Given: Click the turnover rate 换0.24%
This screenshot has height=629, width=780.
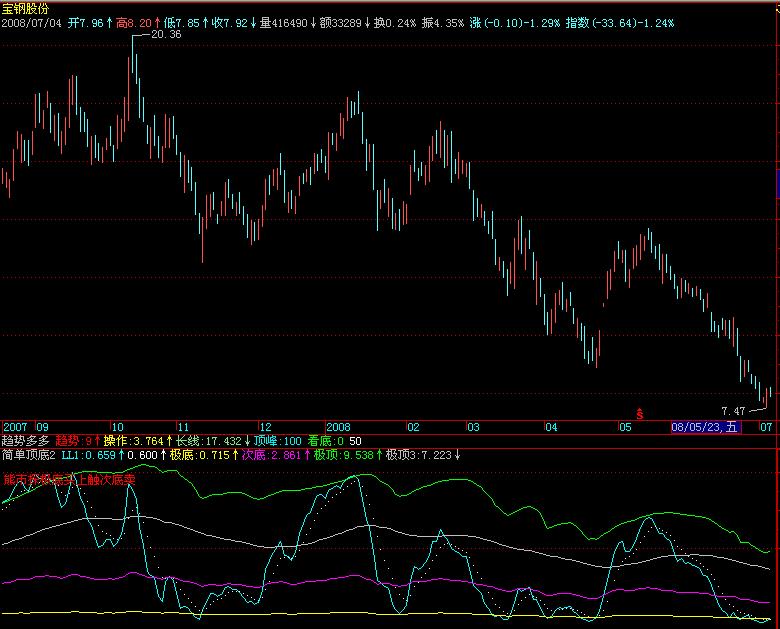Looking at the screenshot, I should (x=395, y=23).
